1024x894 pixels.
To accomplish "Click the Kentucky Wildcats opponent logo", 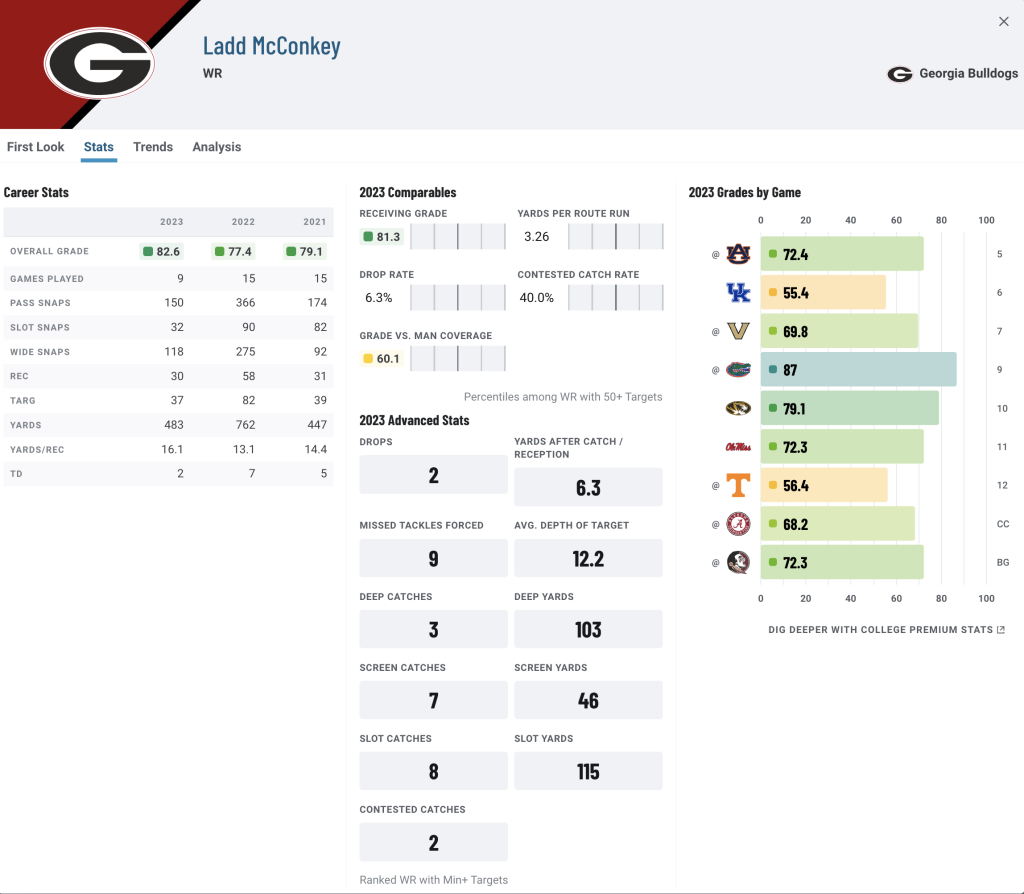I will tap(738, 293).
